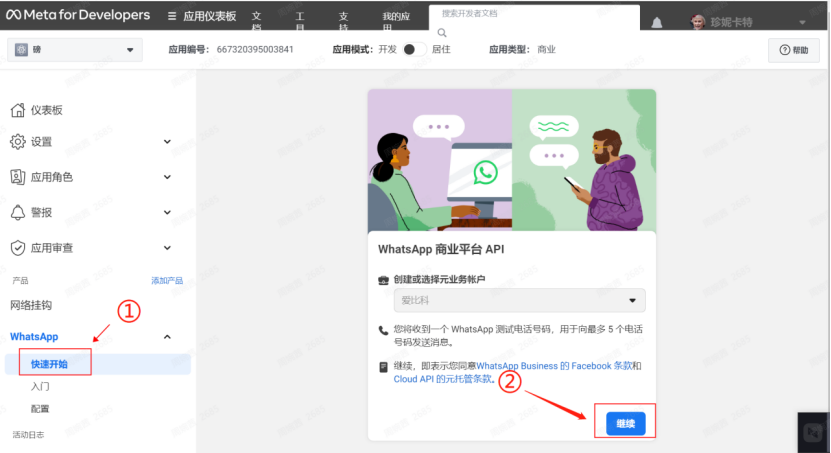The height and width of the screenshot is (453, 831).
Task: Click the WhatsApp 商业平台 API heading
Action: [x=441, y=250]
